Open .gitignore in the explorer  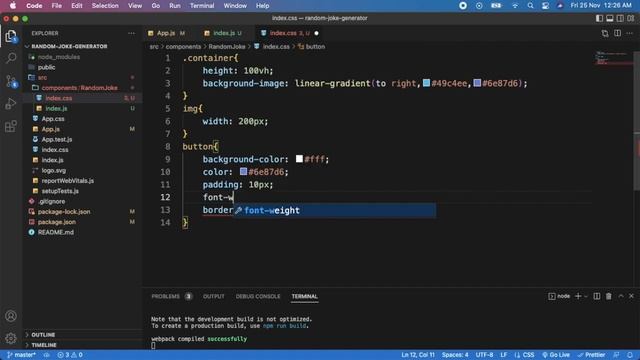click(51, 202)
